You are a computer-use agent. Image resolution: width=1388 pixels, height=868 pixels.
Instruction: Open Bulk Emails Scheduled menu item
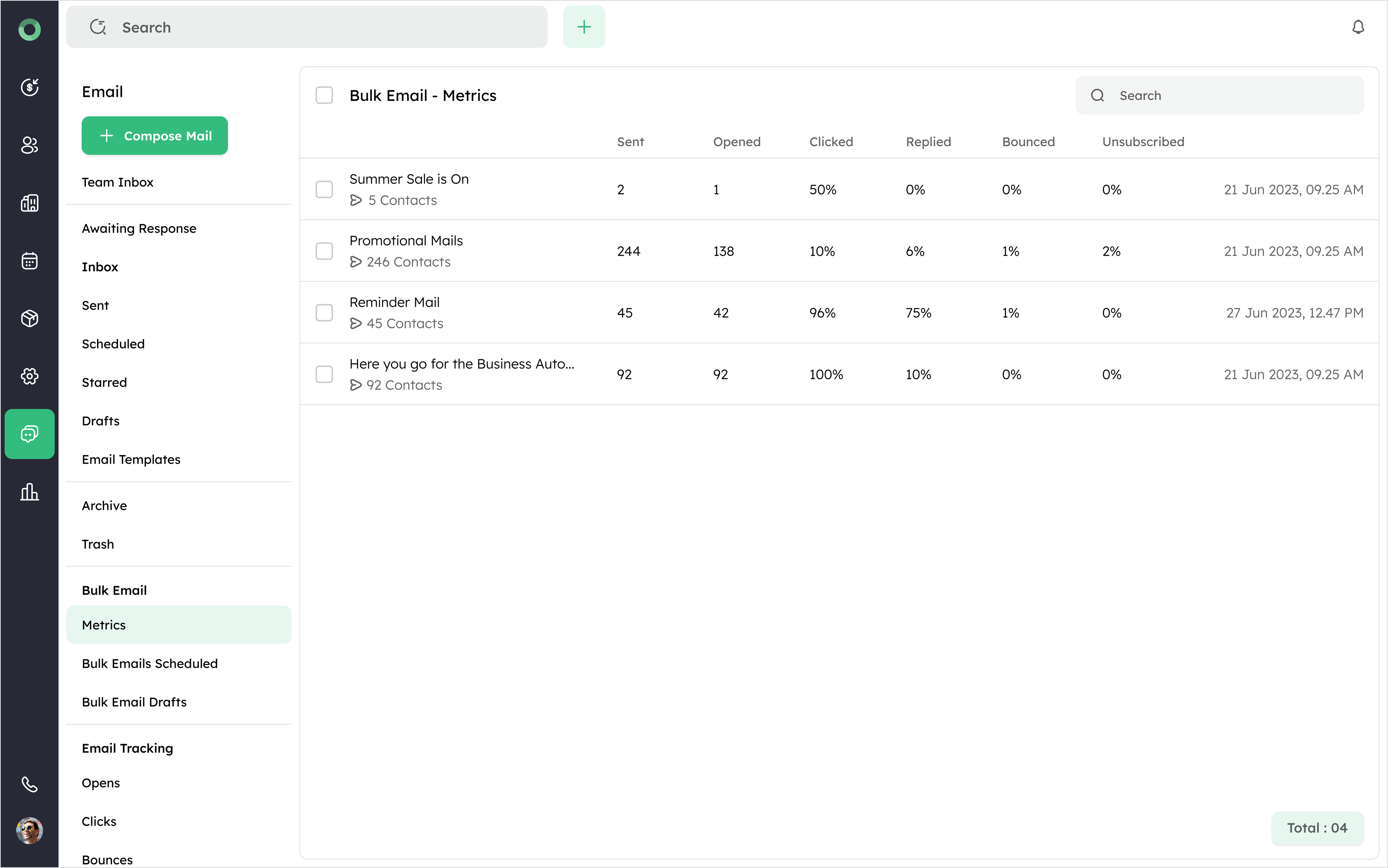pyautogui.click(x=150, y=663)
